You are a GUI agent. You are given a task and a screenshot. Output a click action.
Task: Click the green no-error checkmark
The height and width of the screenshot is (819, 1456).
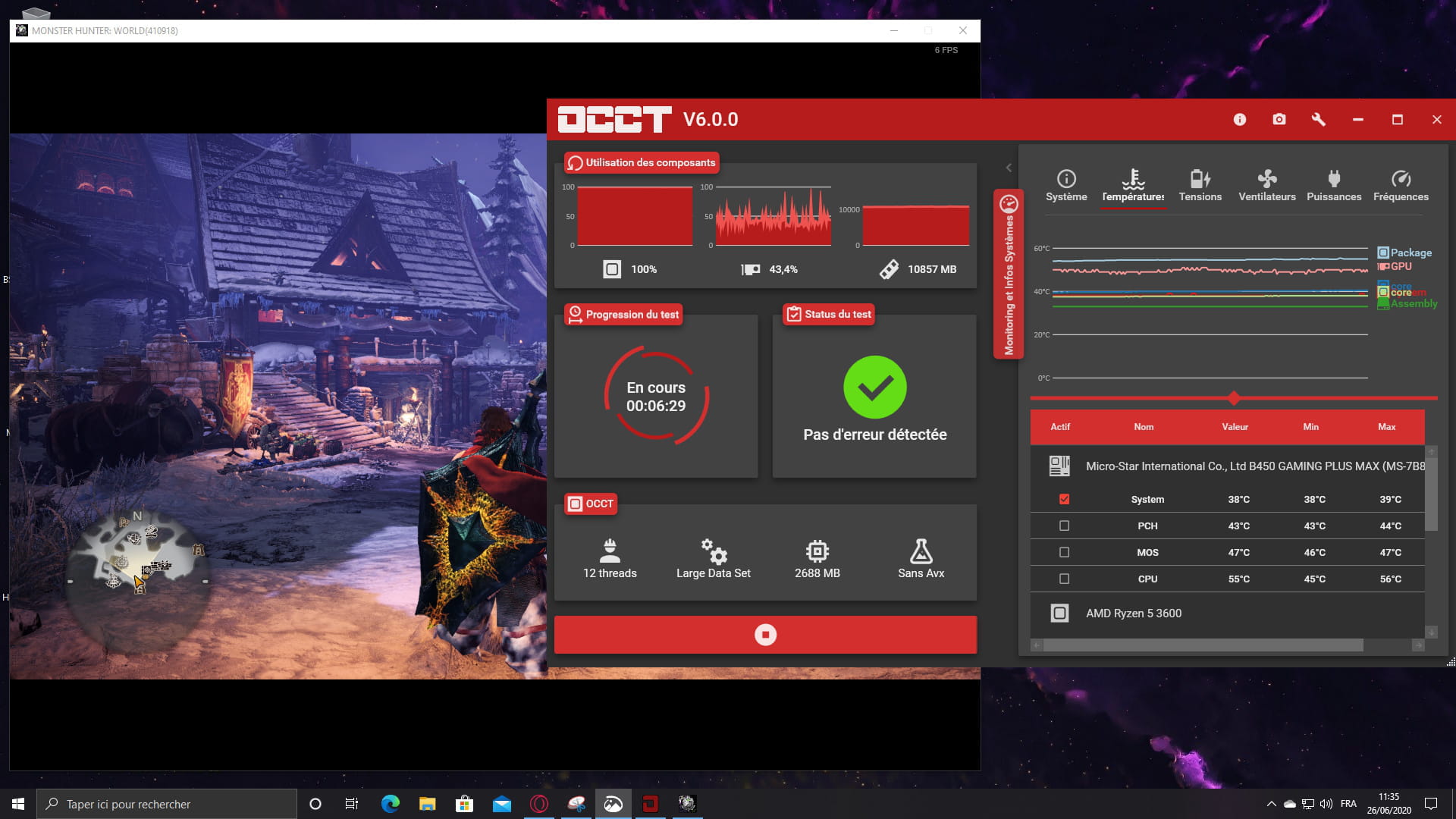(x=874, y=387)
